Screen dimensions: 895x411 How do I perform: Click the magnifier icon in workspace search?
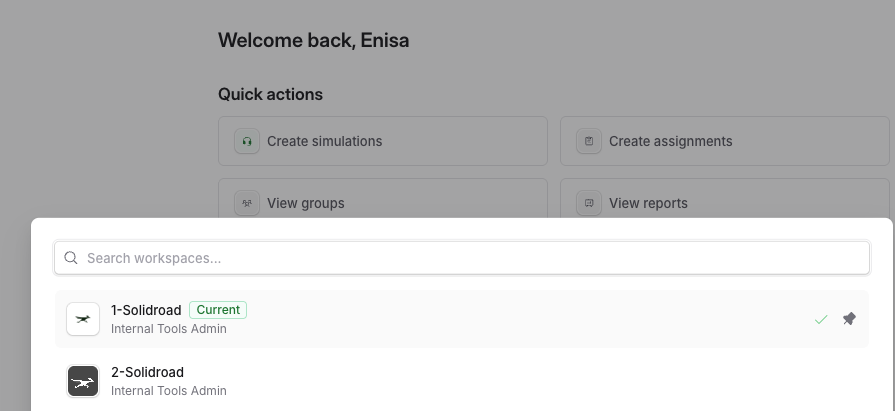tap(71, 258)
